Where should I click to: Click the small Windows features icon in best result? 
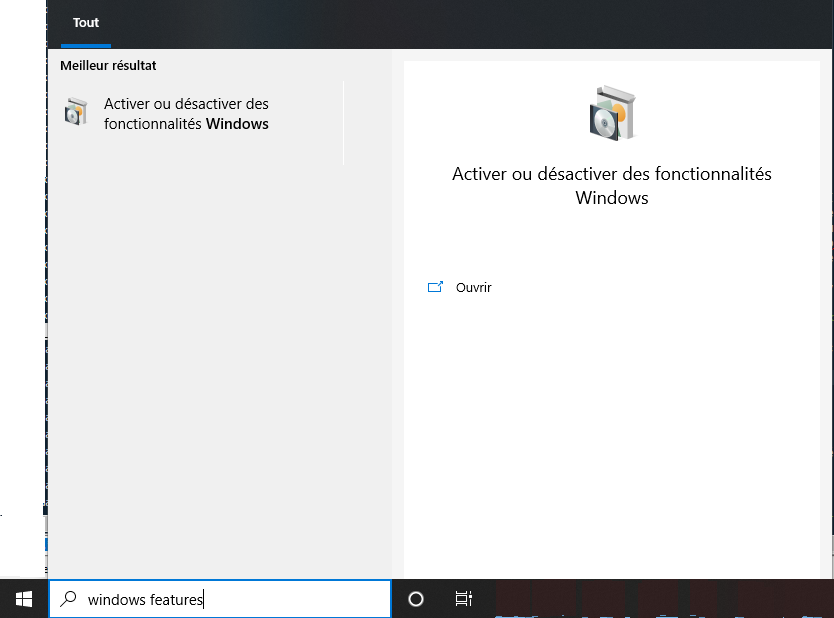click(x=76, y=112)
